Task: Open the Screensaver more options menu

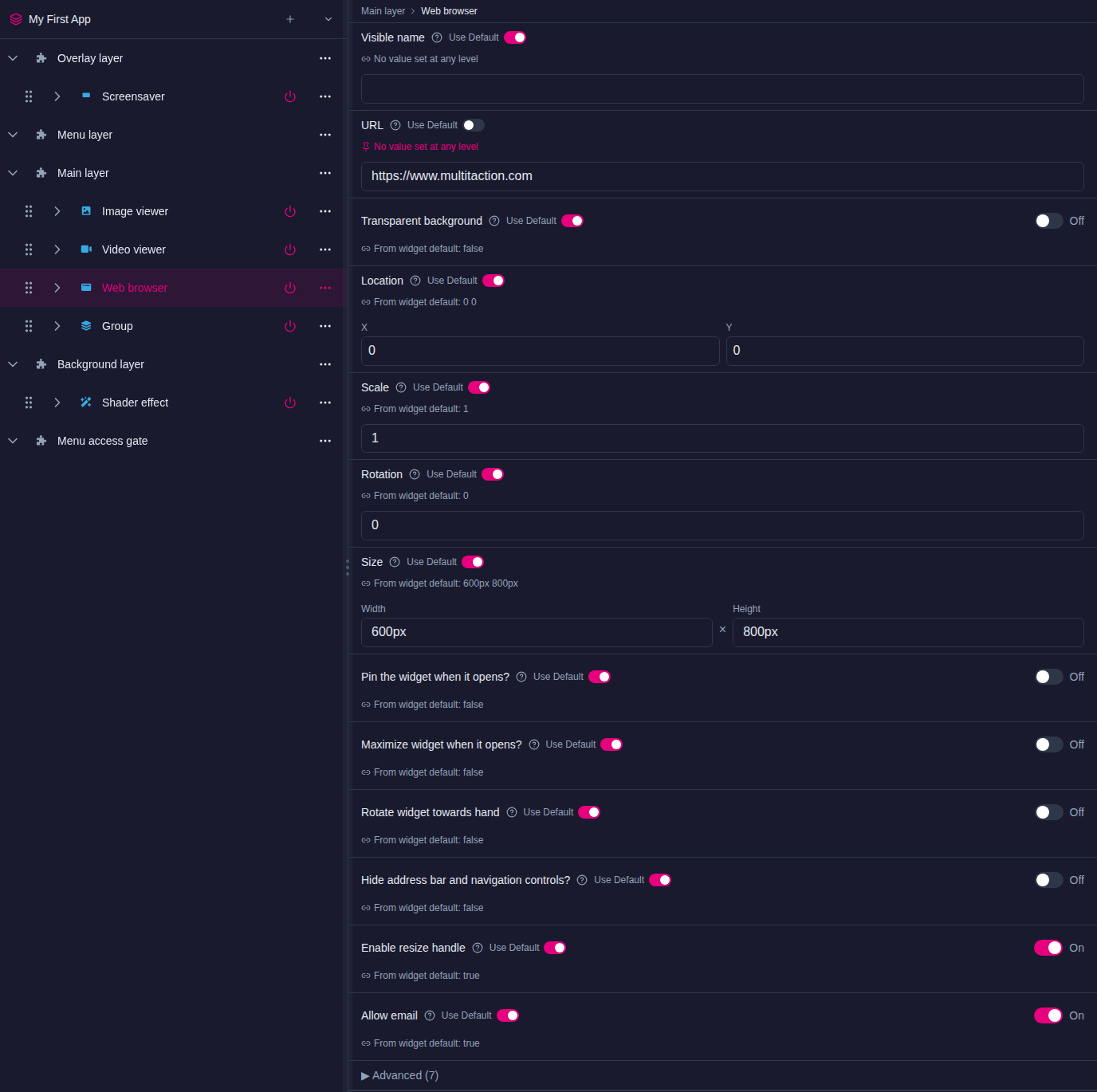Action: [x=325, y=96]
